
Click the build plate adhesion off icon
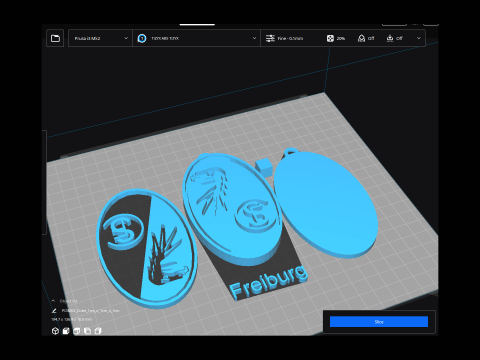(390, 38)
